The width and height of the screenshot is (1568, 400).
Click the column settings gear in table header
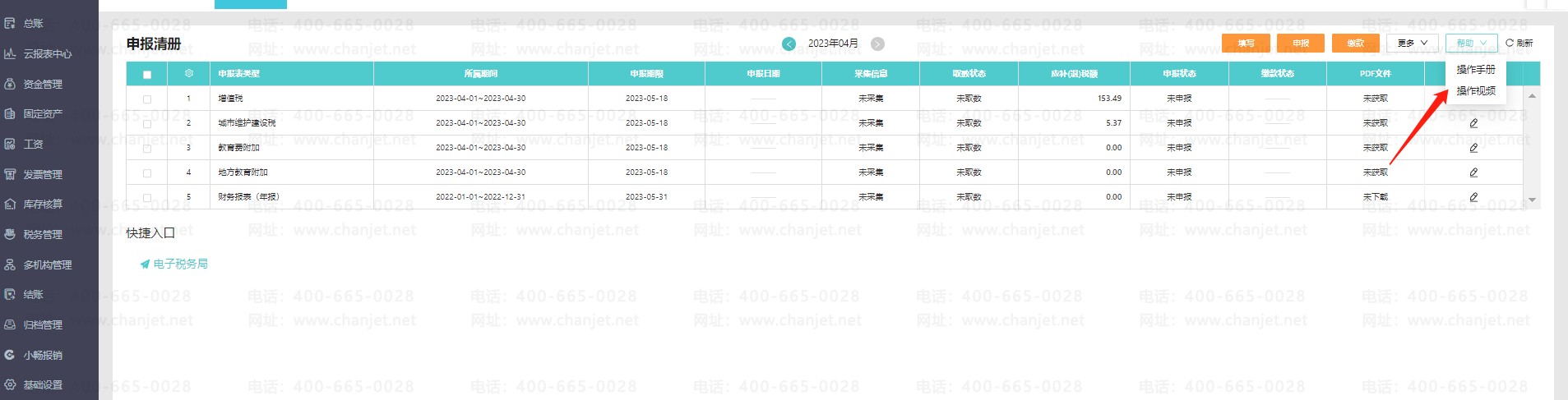point(189,74)
